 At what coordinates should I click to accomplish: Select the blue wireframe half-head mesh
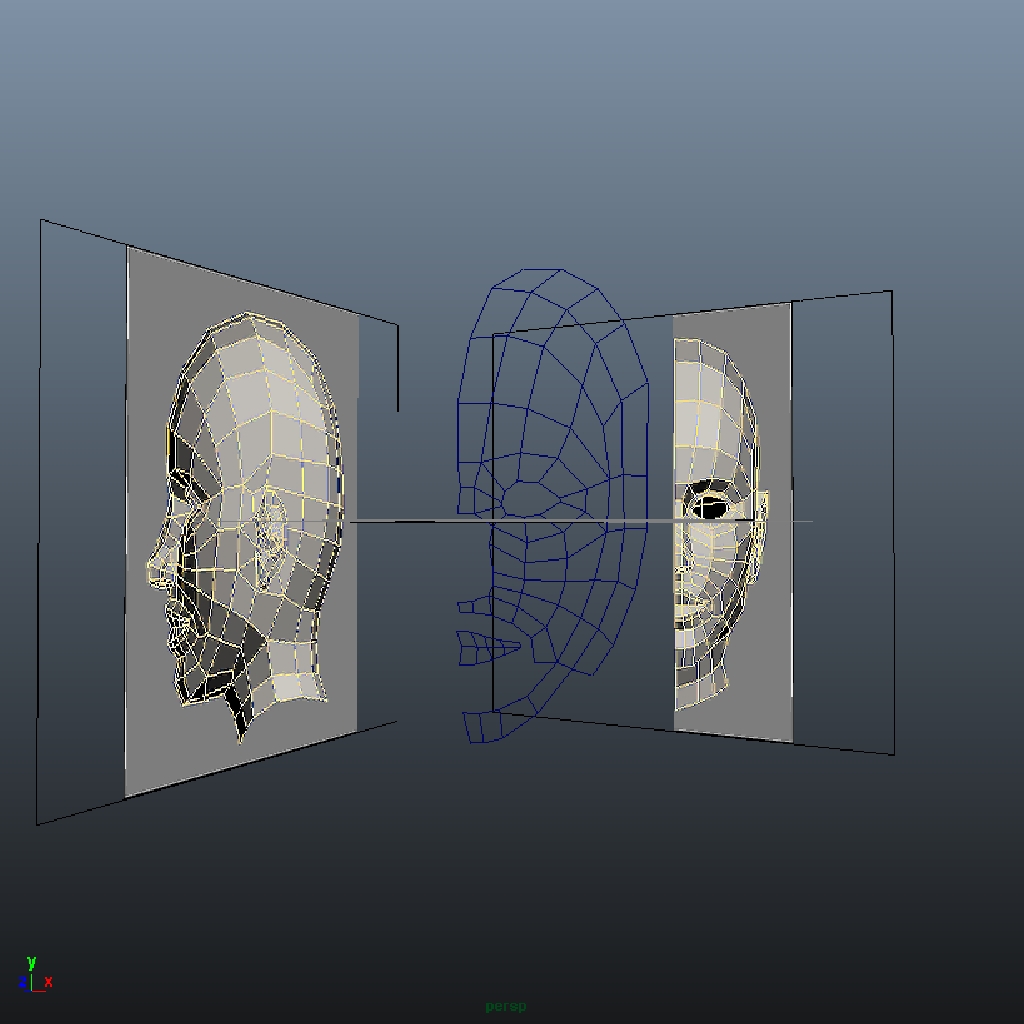pos(552,503)
